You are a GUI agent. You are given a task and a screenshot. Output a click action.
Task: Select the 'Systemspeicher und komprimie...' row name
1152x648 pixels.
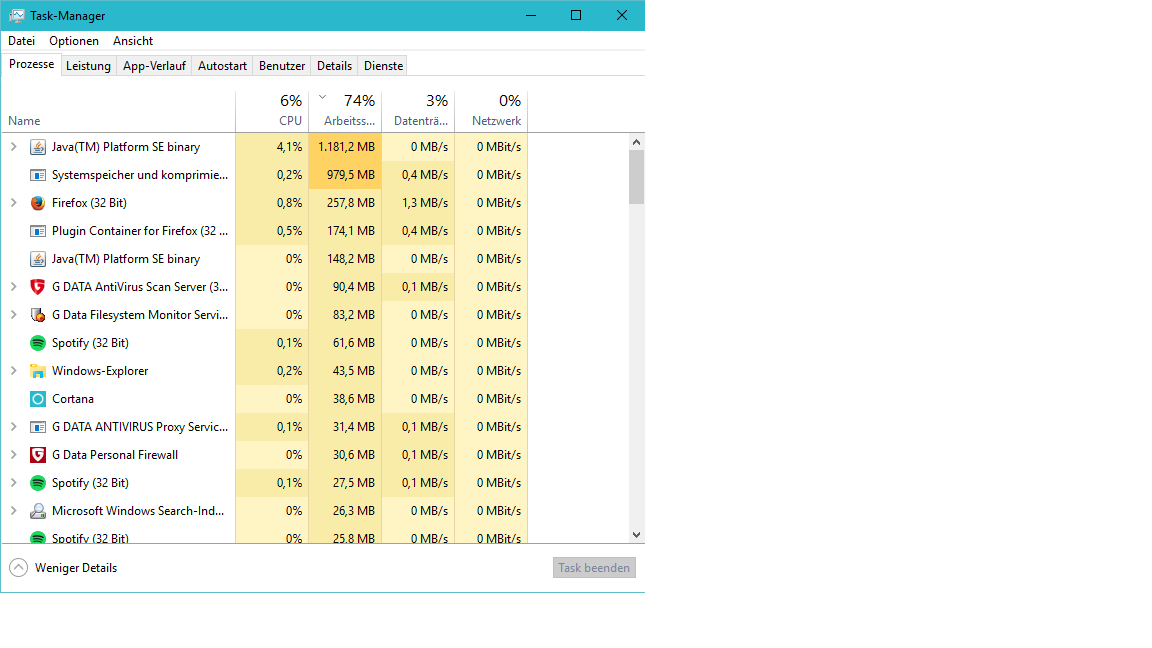pos(140,175)
